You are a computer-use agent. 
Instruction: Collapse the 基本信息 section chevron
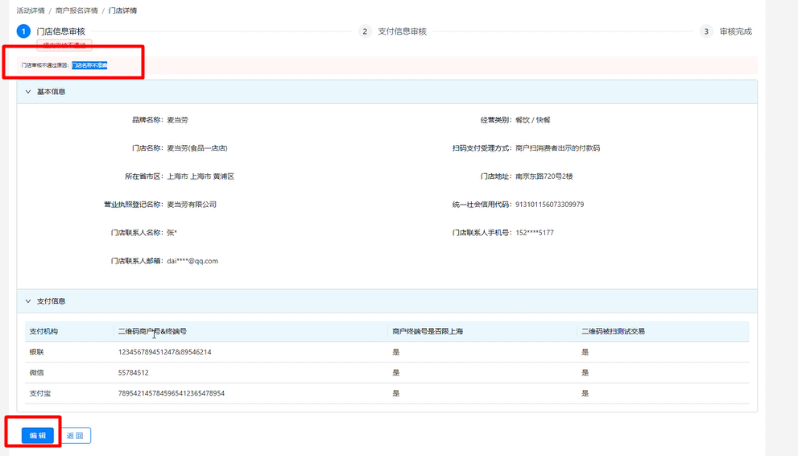pos(28,92)
